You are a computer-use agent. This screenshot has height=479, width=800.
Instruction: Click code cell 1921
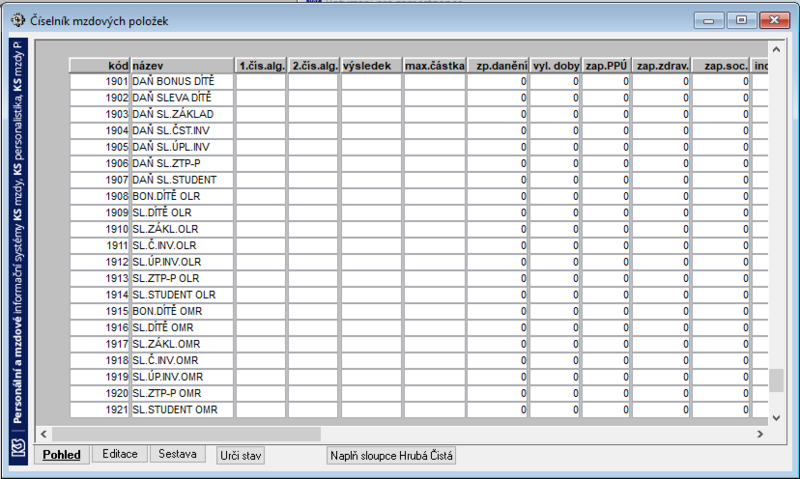(x=99, y=410)
